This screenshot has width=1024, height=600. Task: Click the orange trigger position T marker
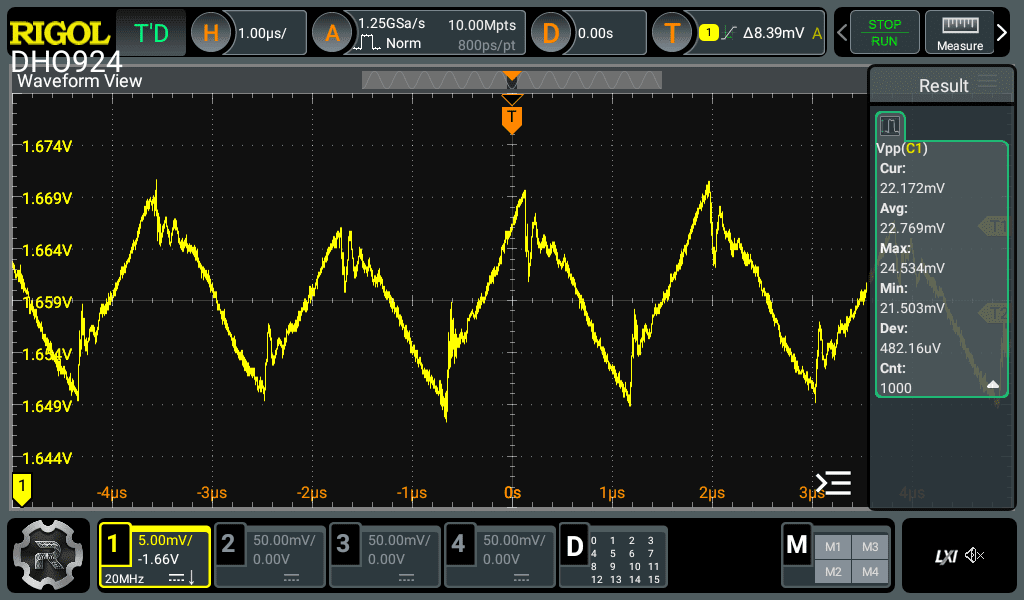point(512,120)
